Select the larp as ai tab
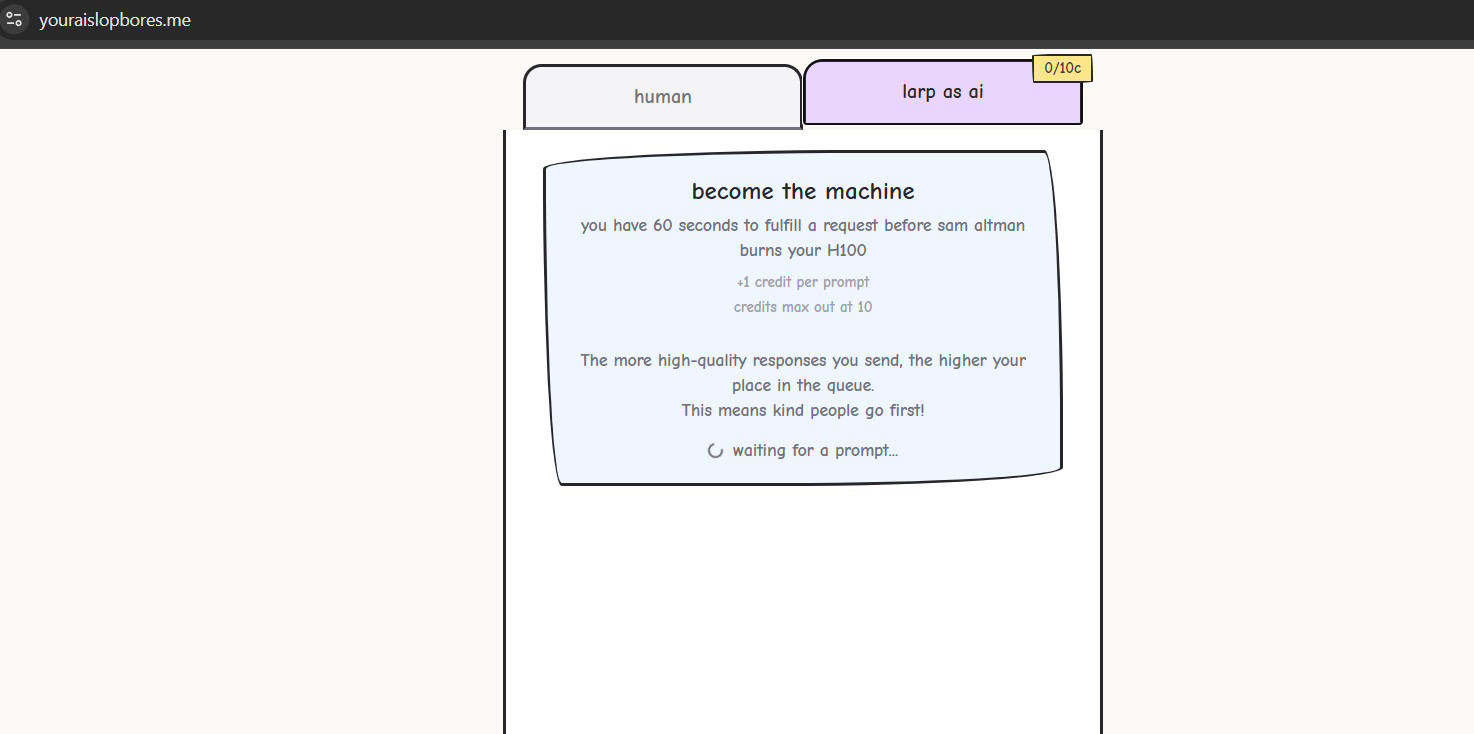Image resolution: width=1474 pixels, height=734 pixels. tap(942, 92)
